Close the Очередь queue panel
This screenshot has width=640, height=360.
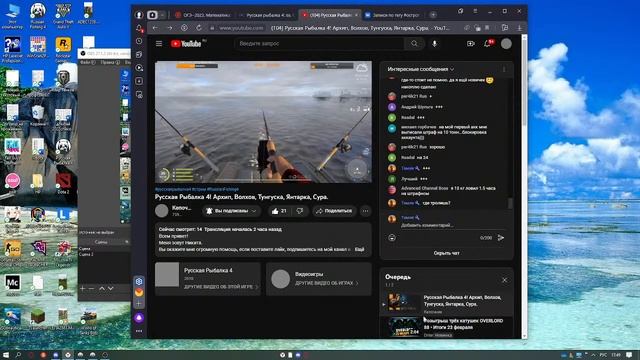504,280
